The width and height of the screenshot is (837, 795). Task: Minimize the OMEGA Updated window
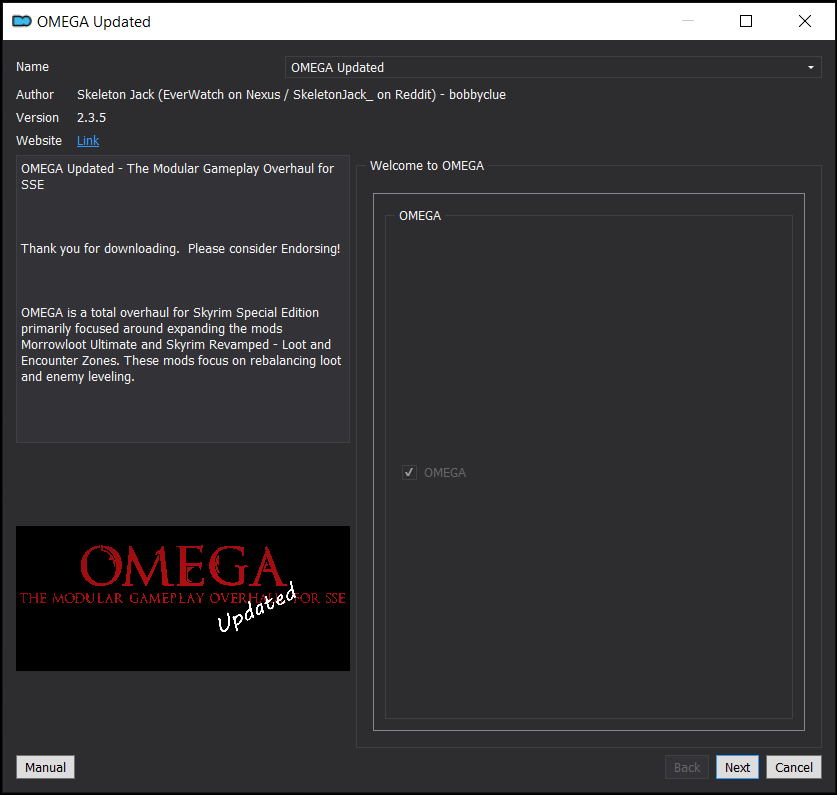point(688,21)
